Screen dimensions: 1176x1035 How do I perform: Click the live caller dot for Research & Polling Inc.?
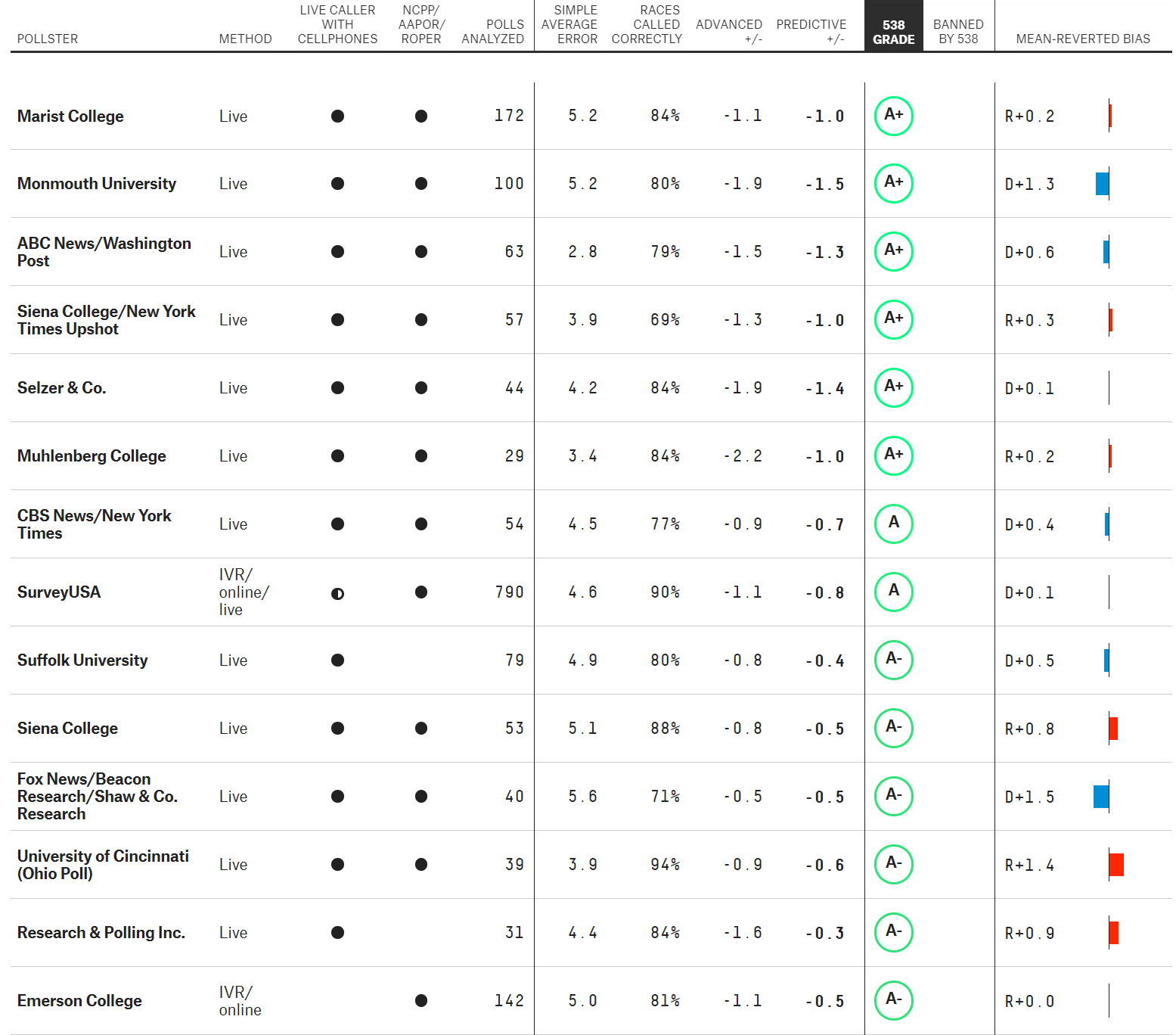point(337,933)
